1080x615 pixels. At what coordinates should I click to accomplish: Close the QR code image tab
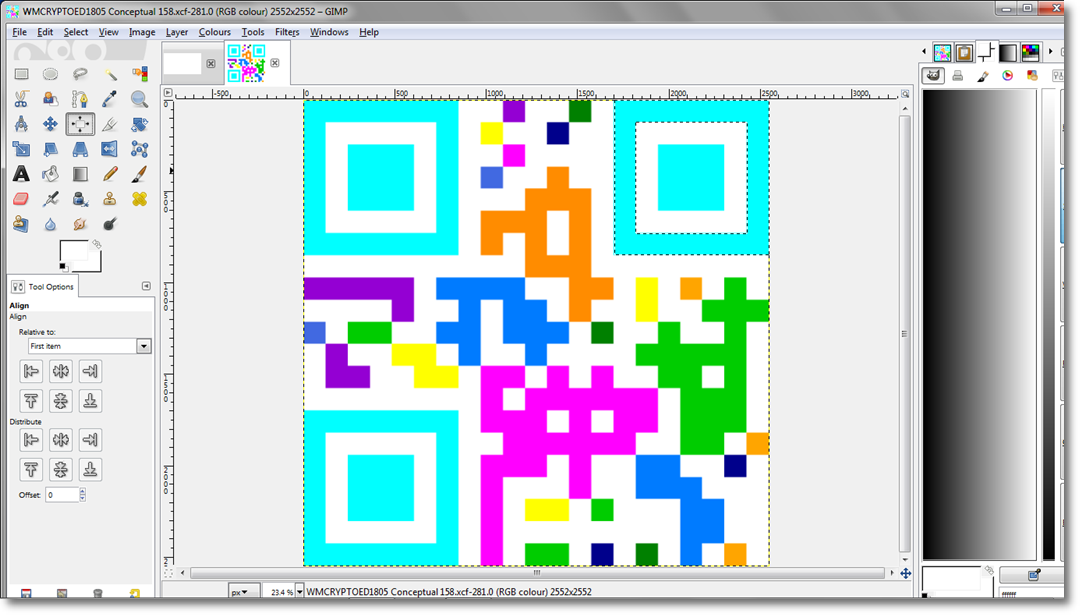(275, 63)
